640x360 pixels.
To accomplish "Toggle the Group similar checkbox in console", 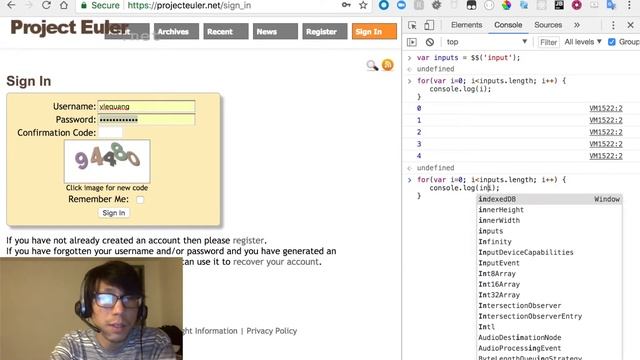I will click(x=611, y=42).
